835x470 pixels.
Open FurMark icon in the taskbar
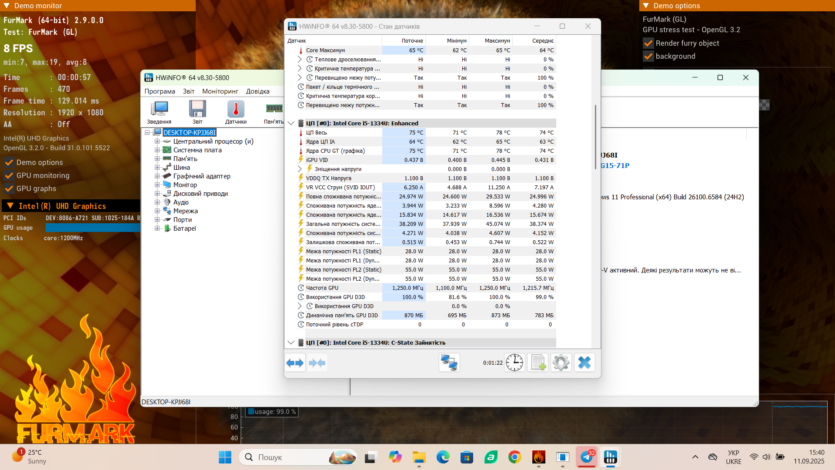(538, 457)
